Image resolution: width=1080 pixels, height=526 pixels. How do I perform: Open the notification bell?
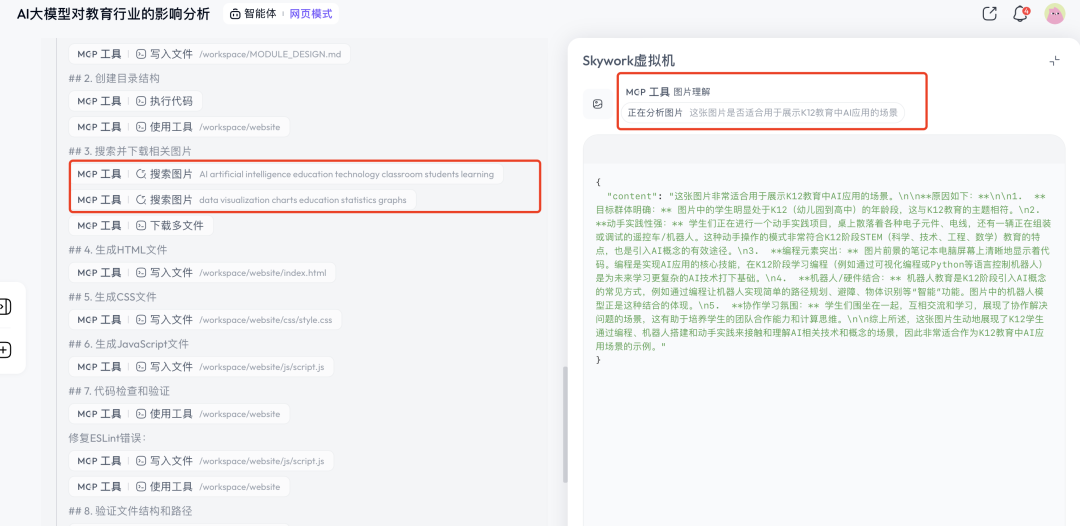(x=1020, y=14)
